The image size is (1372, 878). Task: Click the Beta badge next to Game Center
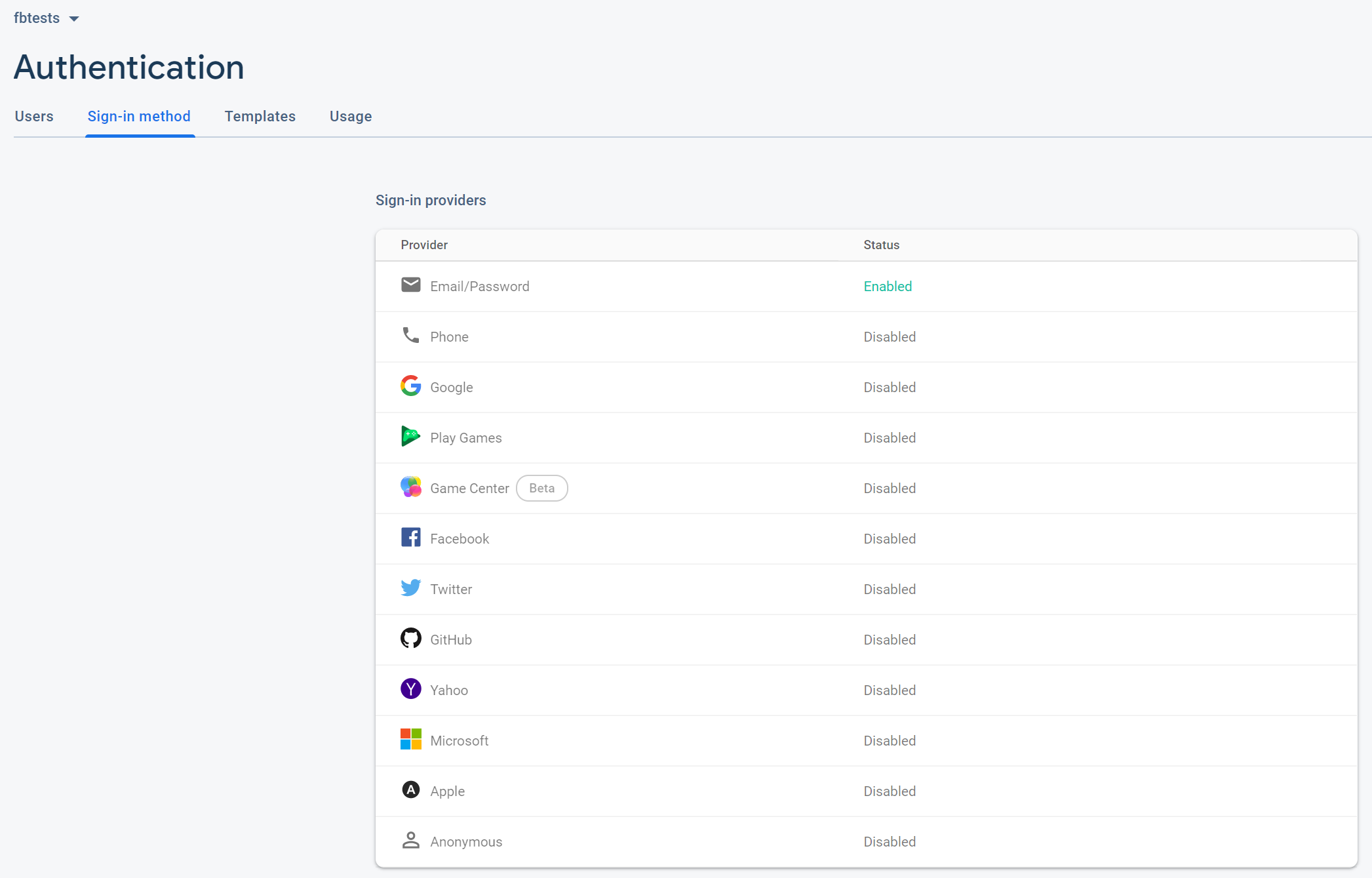541,489
